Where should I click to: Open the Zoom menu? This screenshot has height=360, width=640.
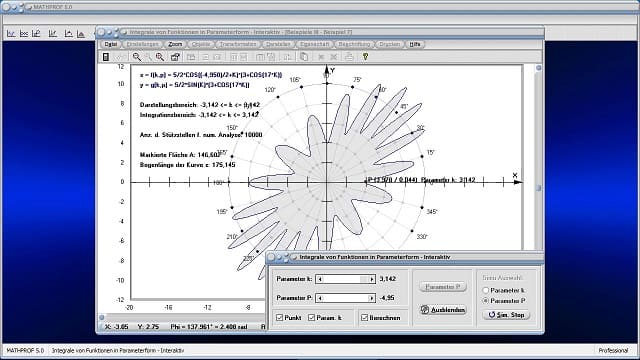point(175,44)
